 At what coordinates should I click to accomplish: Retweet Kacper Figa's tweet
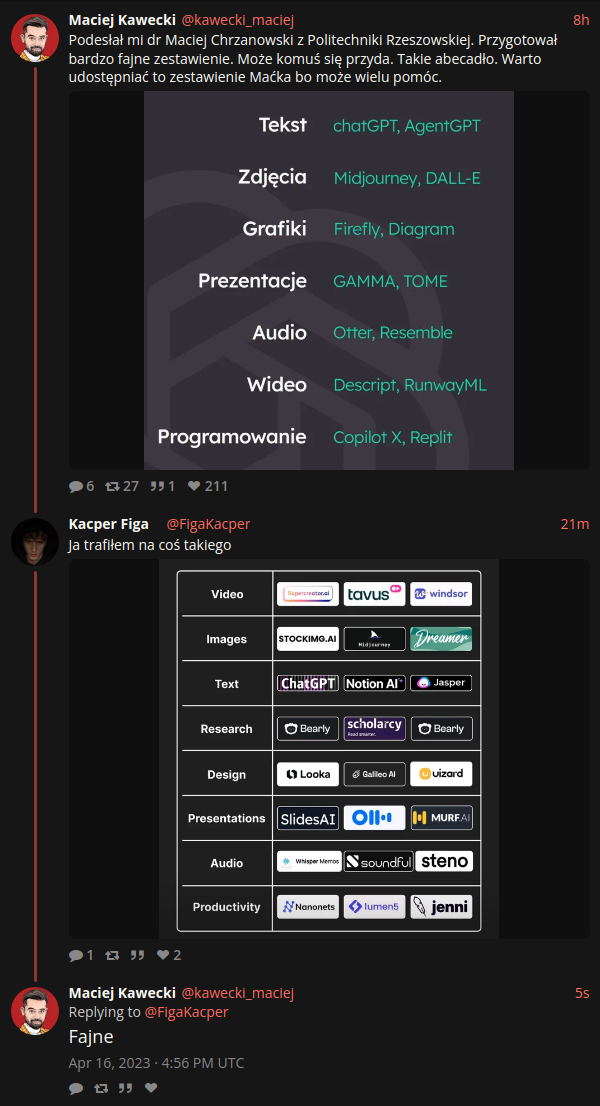click(112, 955)
